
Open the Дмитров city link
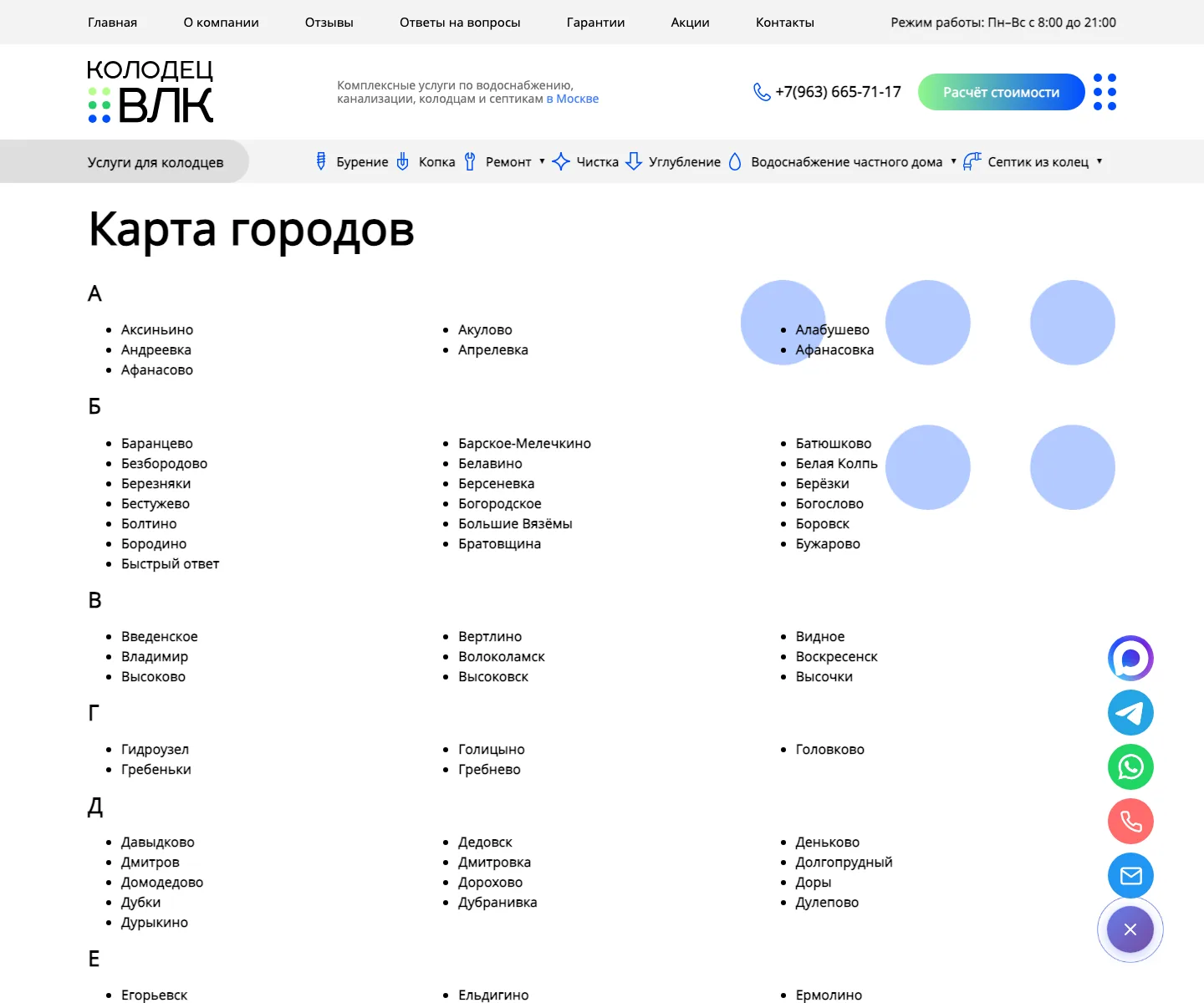pyautogui.click(x=150, y=863)
